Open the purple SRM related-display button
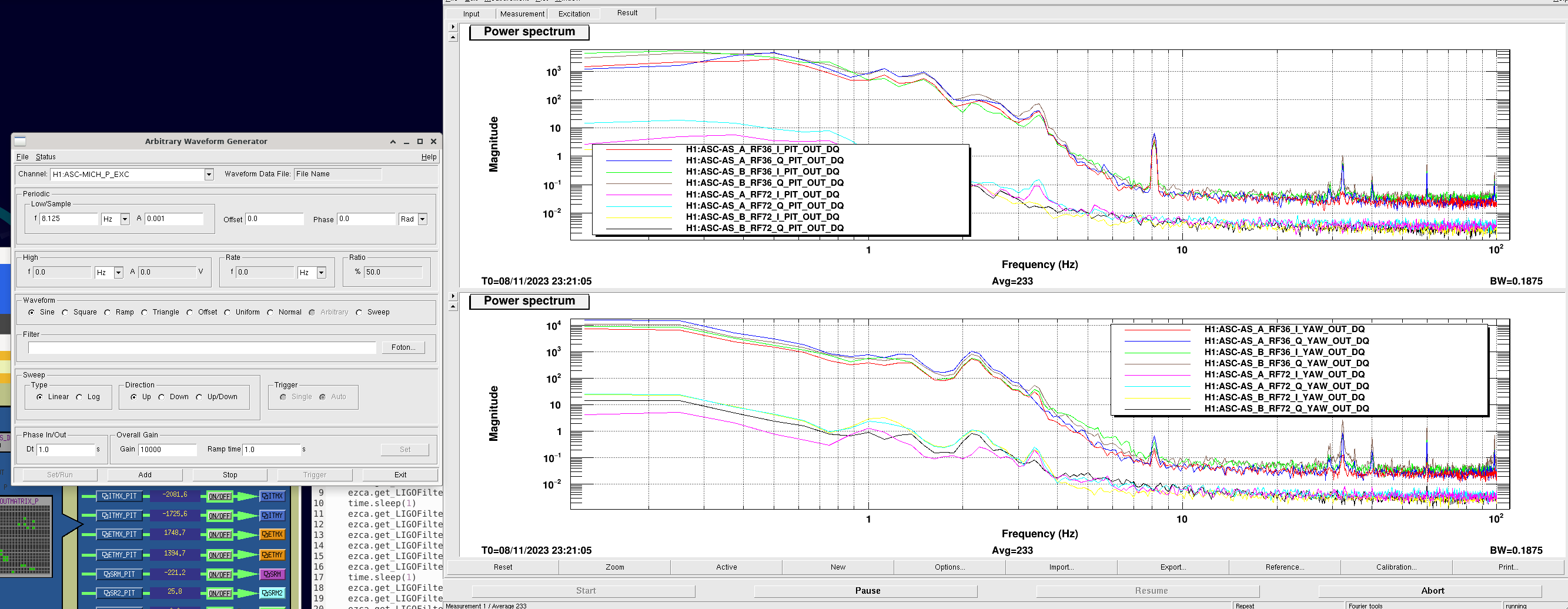 [x=272, y=574]
